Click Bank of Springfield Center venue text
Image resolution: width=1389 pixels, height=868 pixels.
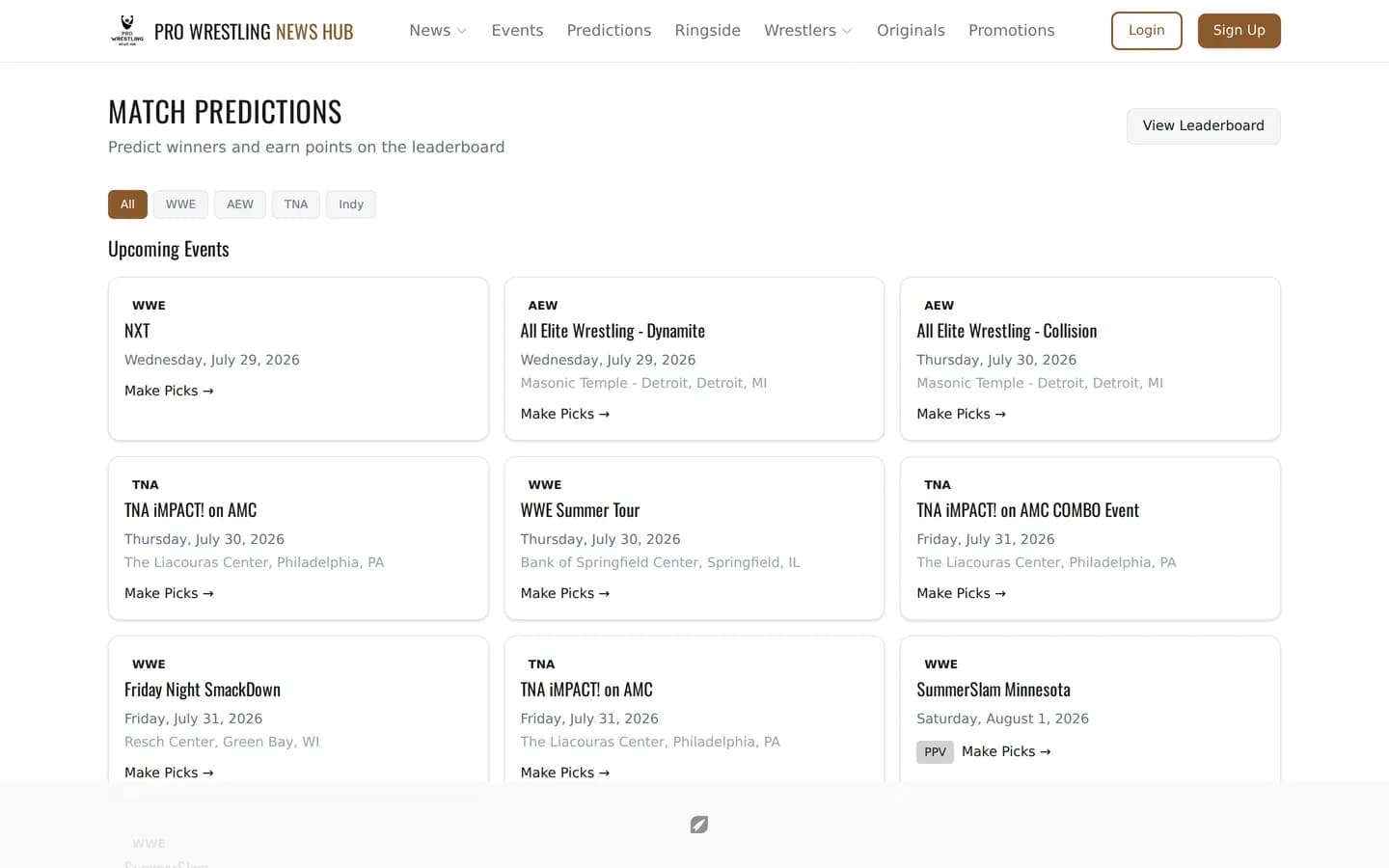660,562
